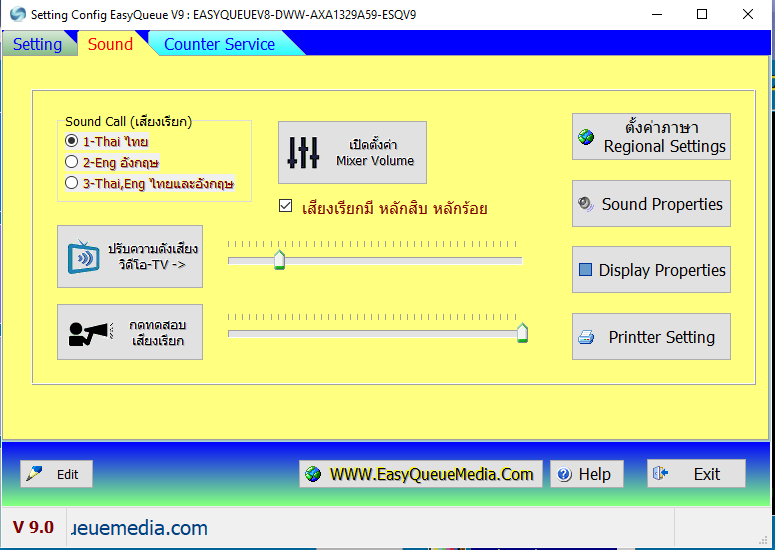Switch to the Counter Service tab
The height and width of the screenshot is (550, 775).
coord(219,44)
